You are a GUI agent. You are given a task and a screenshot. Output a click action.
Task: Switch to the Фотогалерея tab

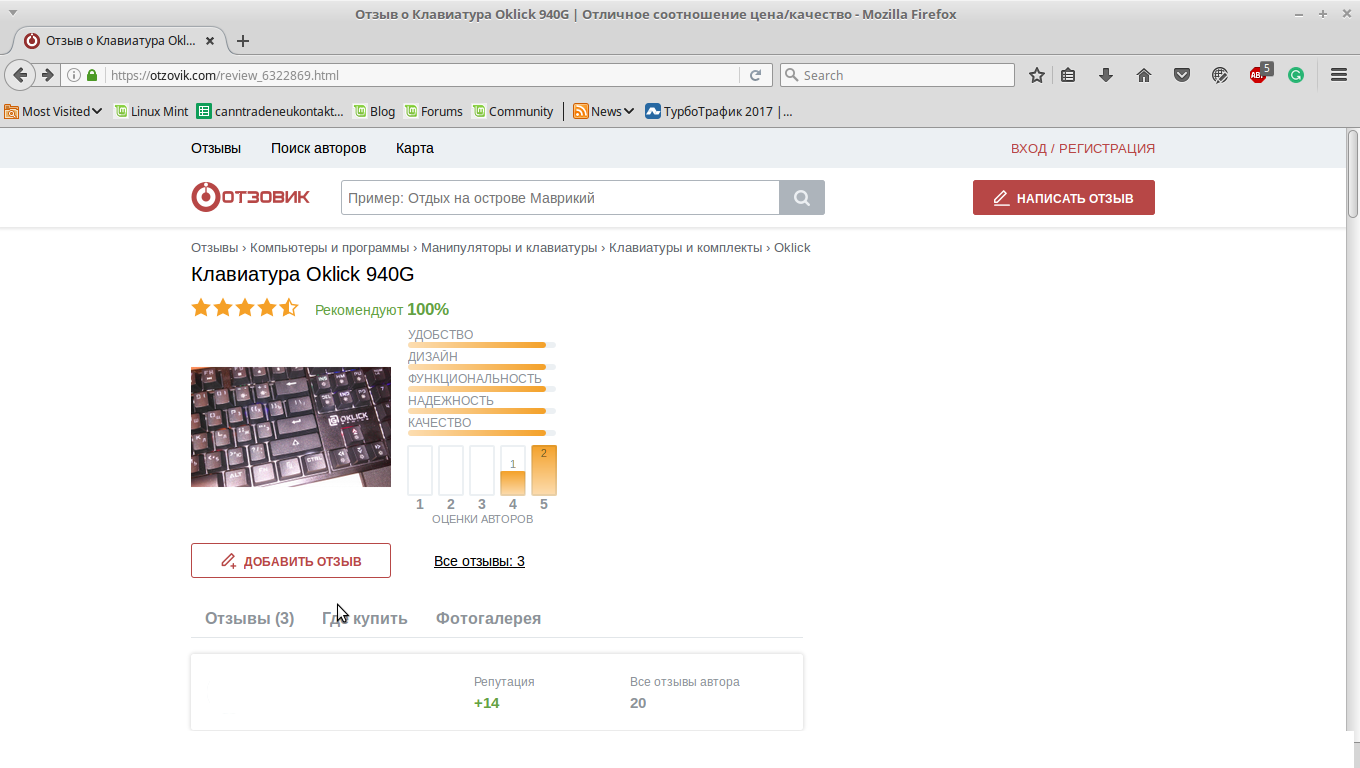point(488,618)
